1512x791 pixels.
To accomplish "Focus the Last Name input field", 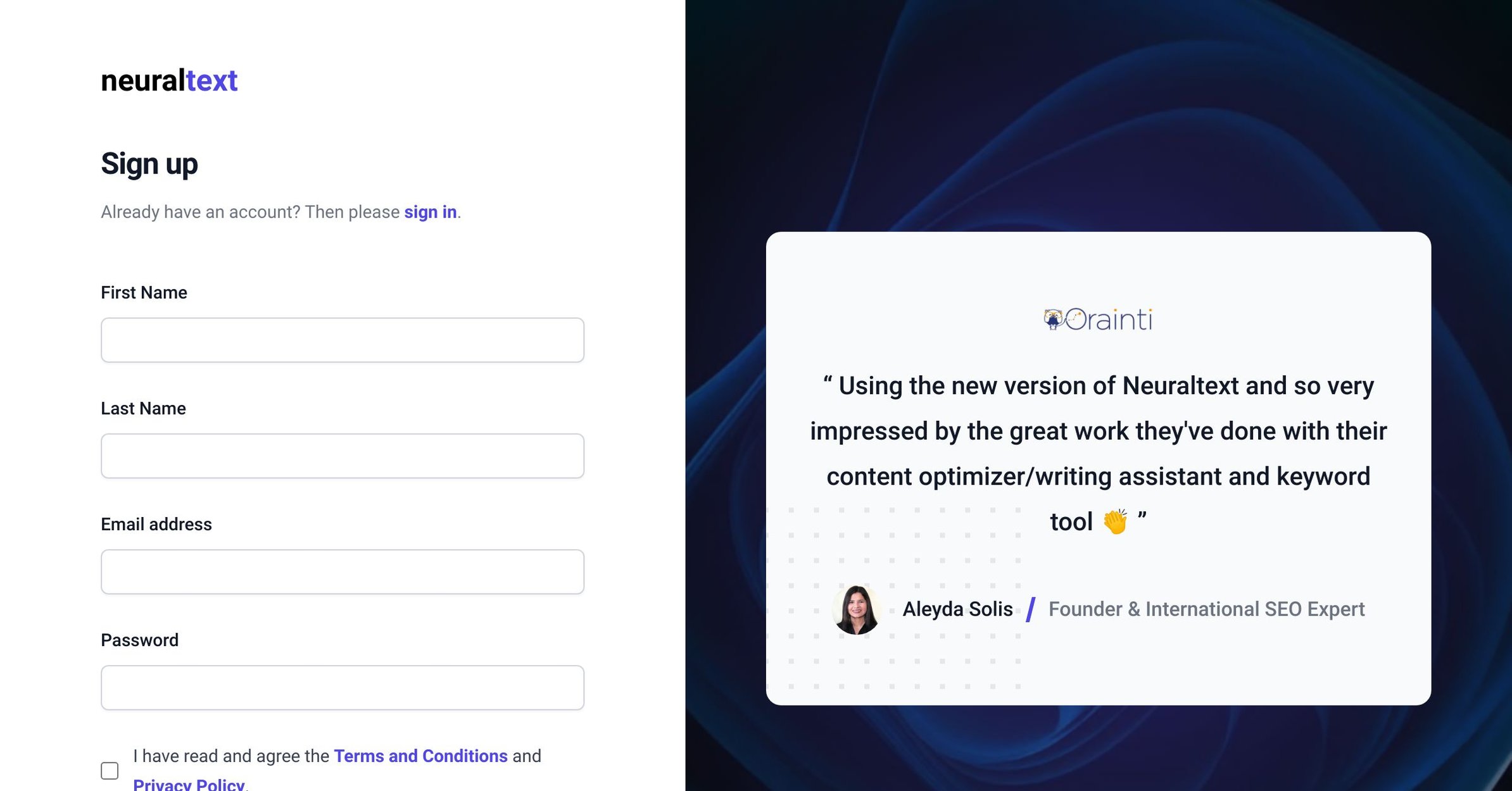I will point(342,456).
